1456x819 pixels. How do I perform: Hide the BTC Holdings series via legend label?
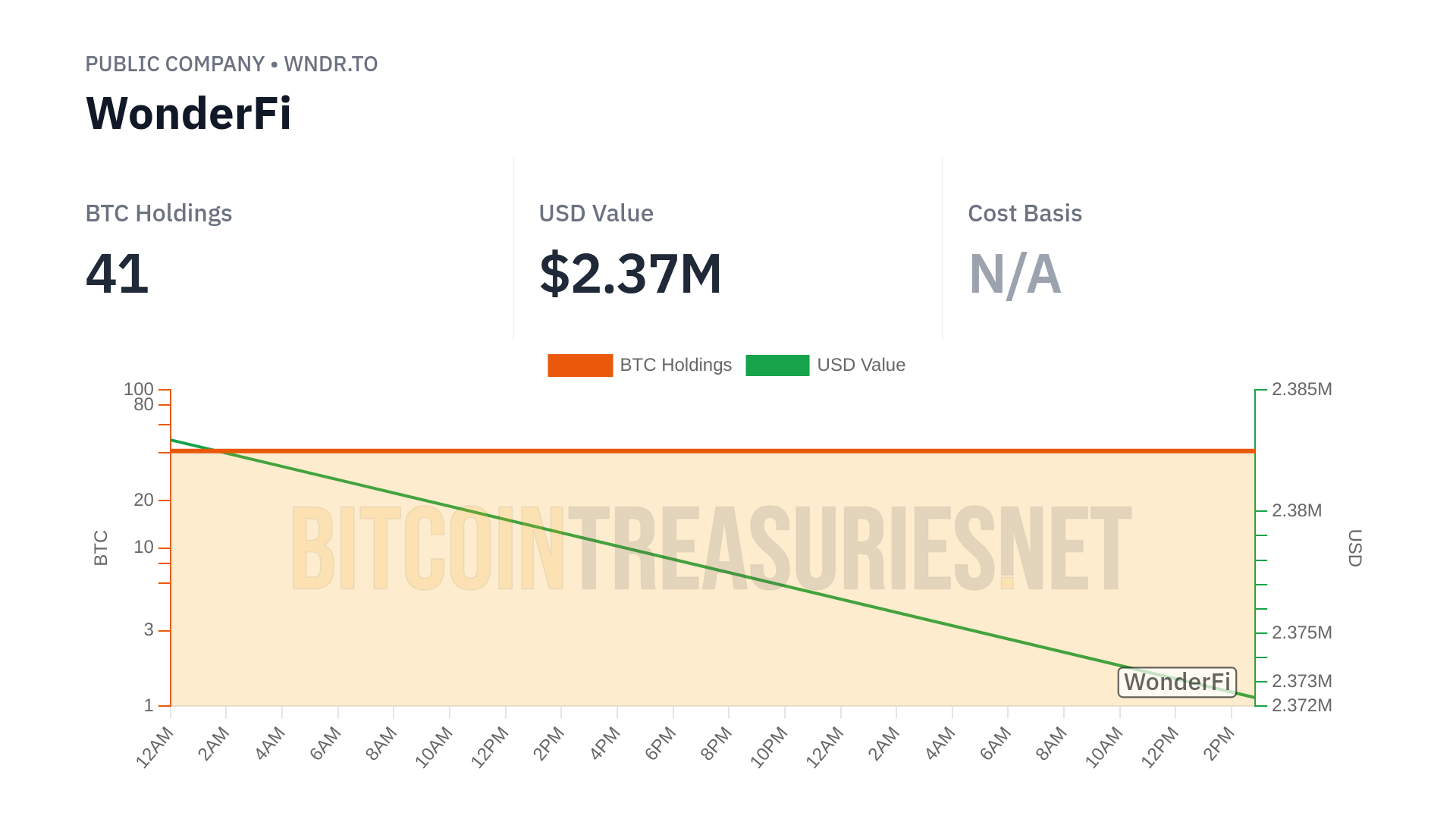(x=675, y=365)
